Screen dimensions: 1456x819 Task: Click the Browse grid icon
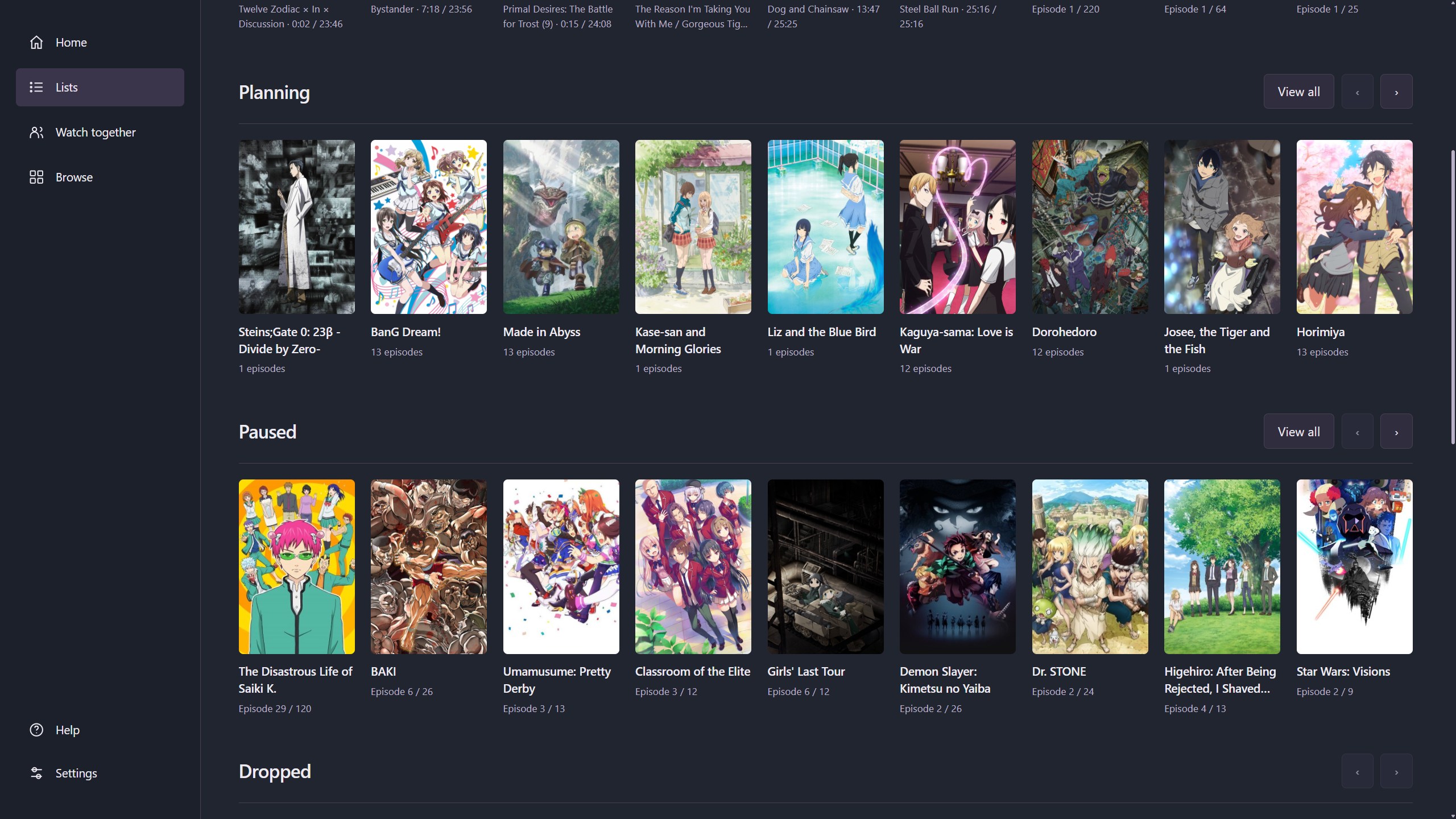[36, 177]
